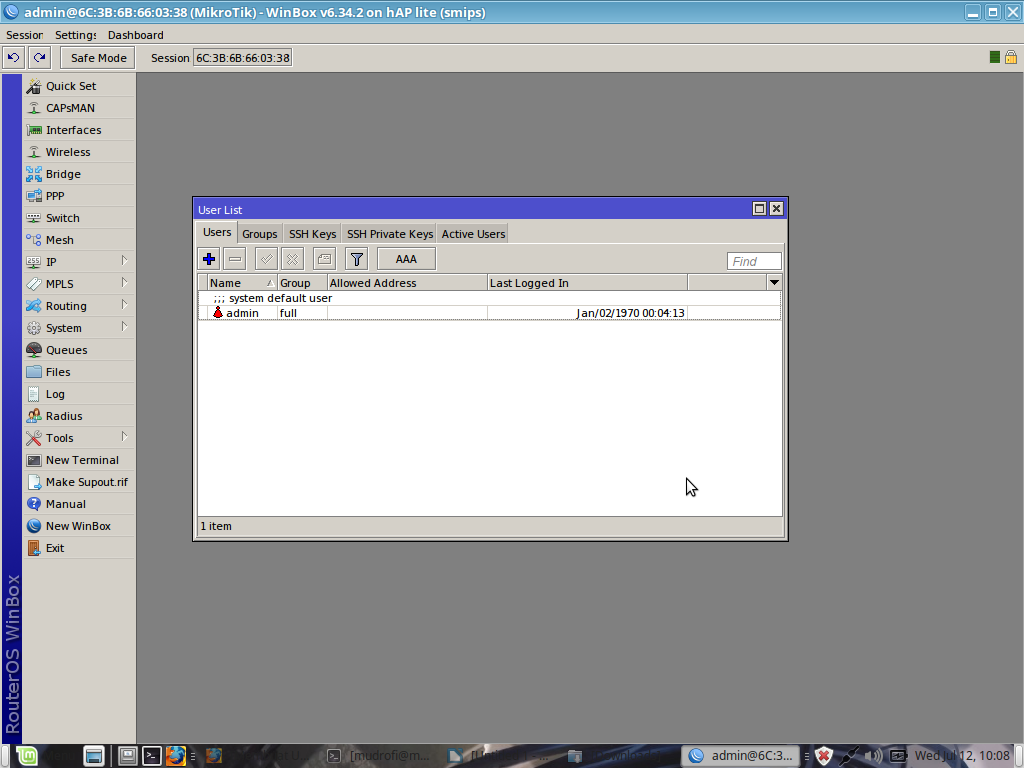
Task: Select the Users tab
Action: coord(217,232)
